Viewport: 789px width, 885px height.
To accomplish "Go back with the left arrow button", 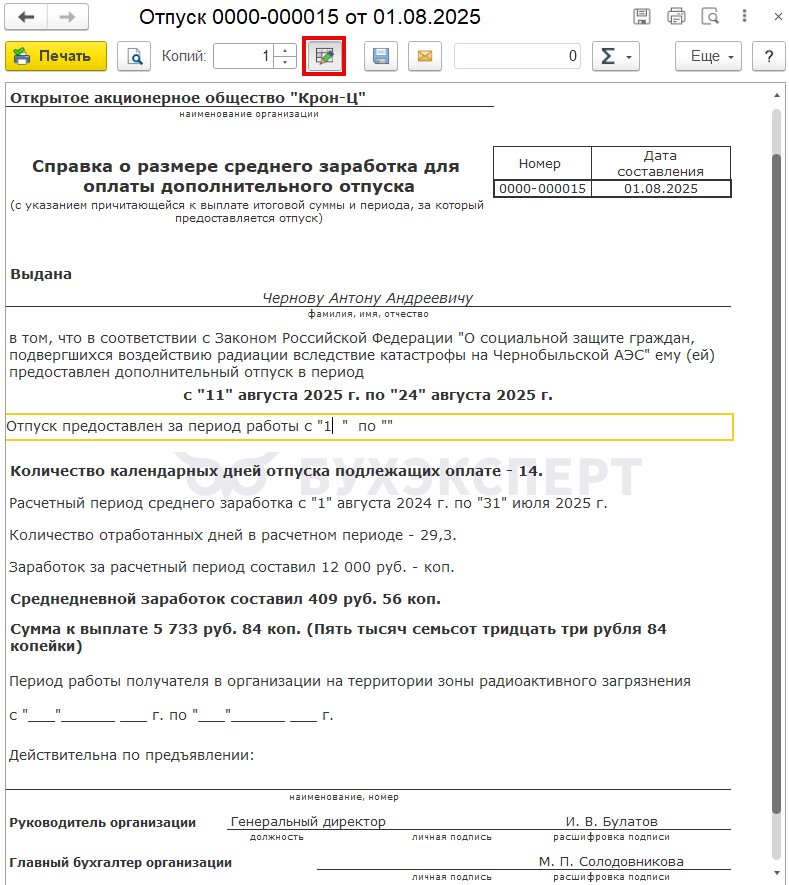I will pyautogui.click(x=26, y=17).
